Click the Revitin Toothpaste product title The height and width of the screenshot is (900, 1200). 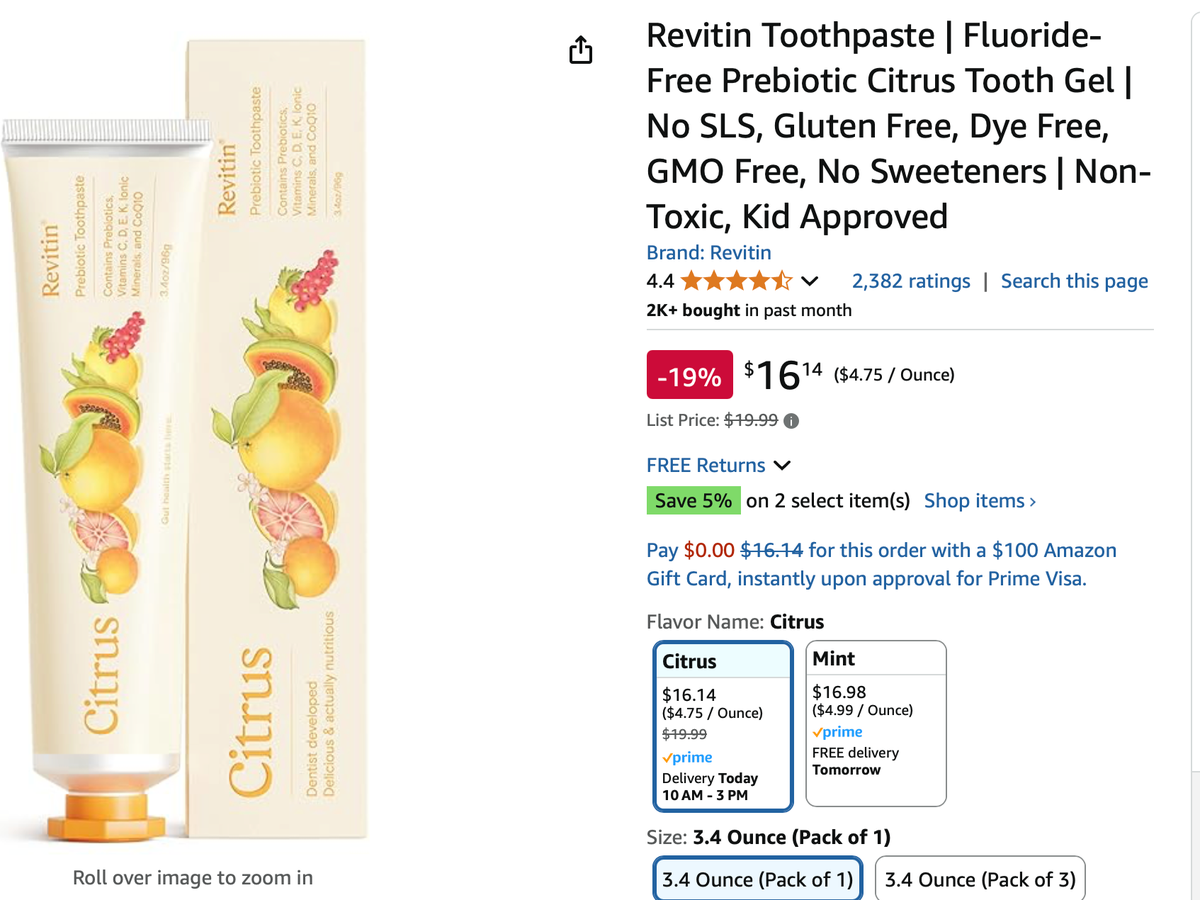[x=897, y=126]
